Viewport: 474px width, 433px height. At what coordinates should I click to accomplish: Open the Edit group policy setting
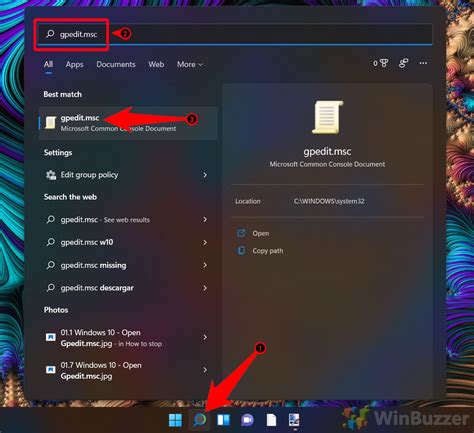pos(128,175)
